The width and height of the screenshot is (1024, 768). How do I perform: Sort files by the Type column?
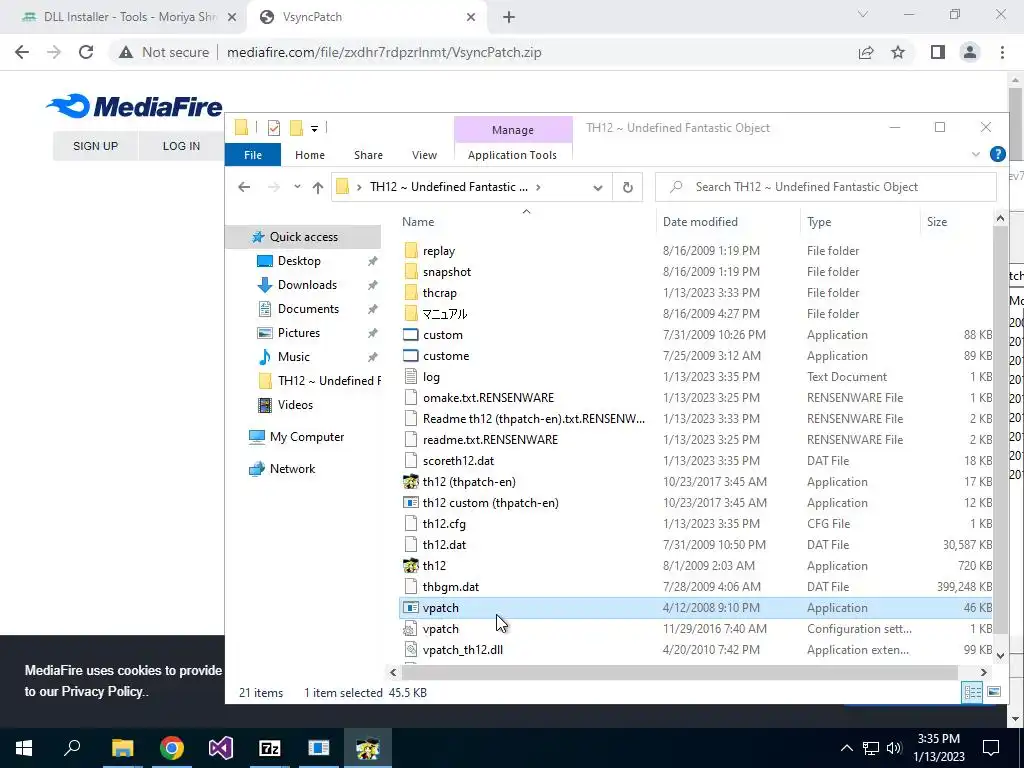pyautogui.click(x=819, y=222)
